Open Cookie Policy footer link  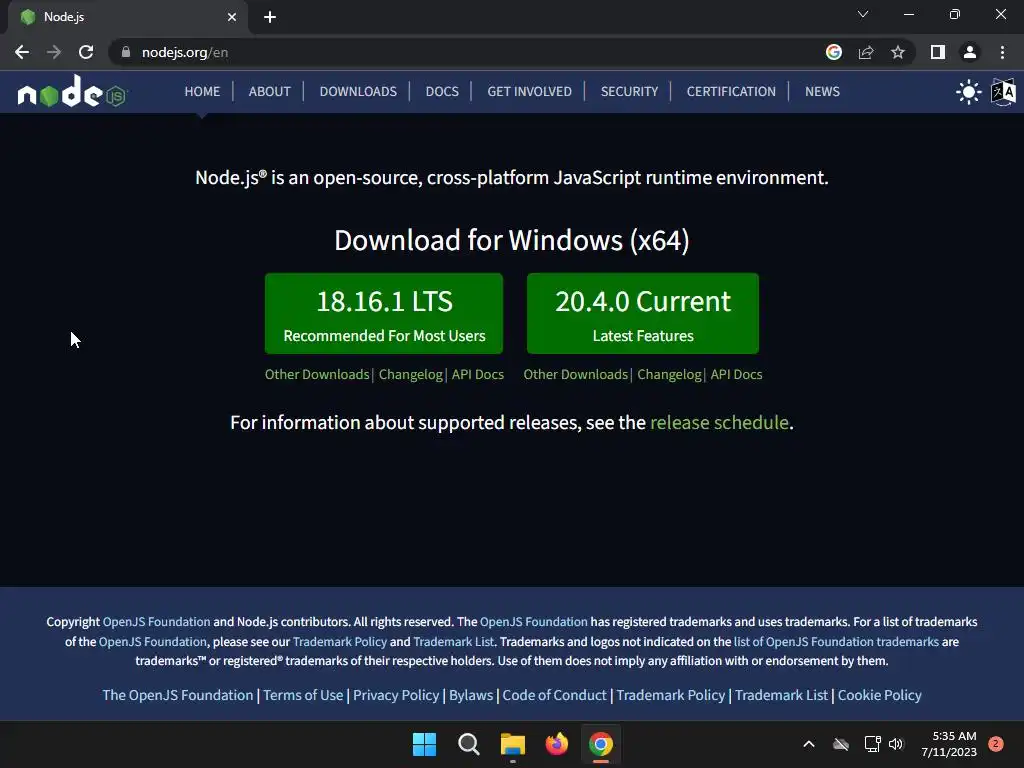[x=880, y=695]
